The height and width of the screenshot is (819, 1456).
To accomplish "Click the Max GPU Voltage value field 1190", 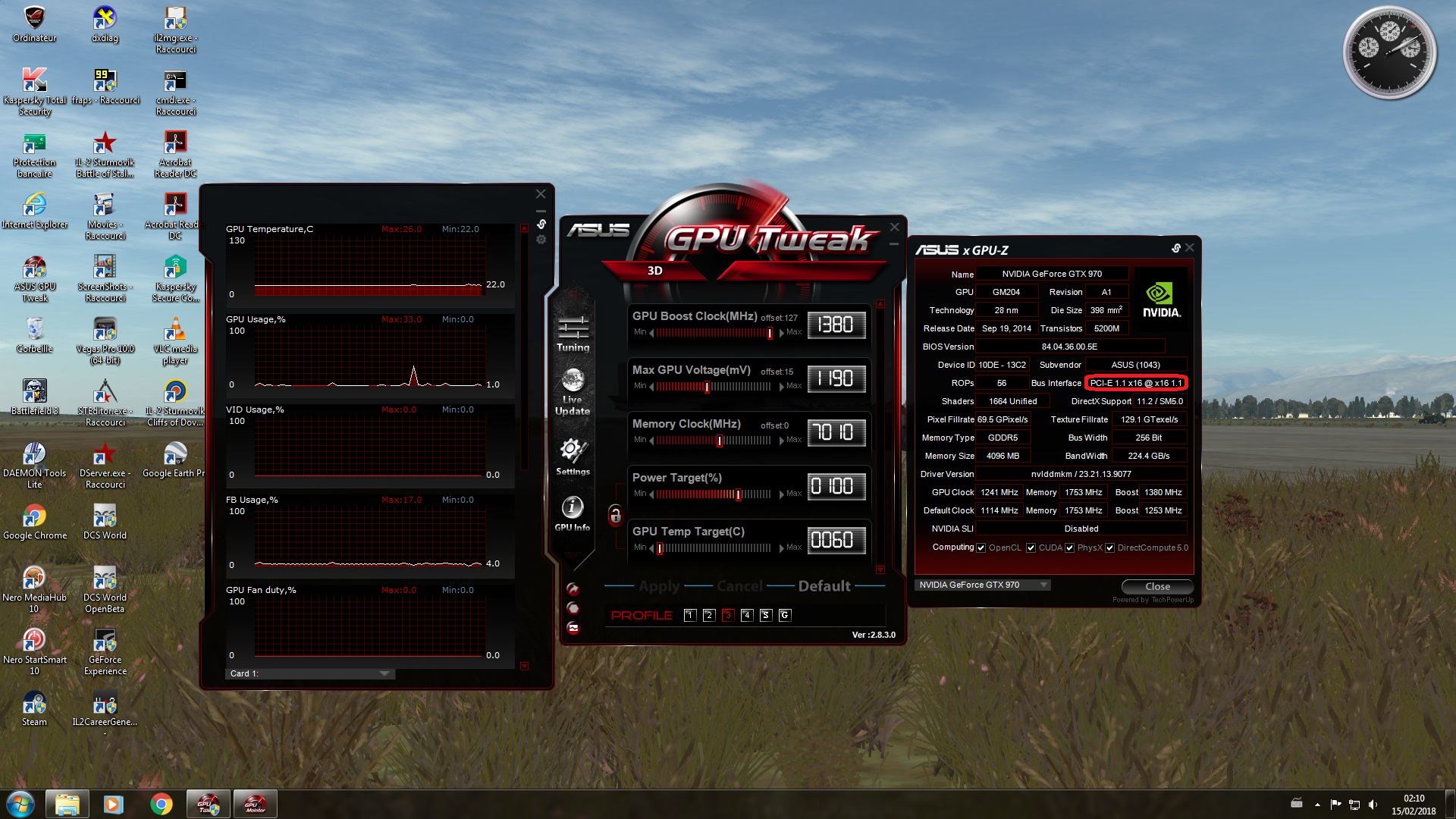I will click(x=836, y=378).
